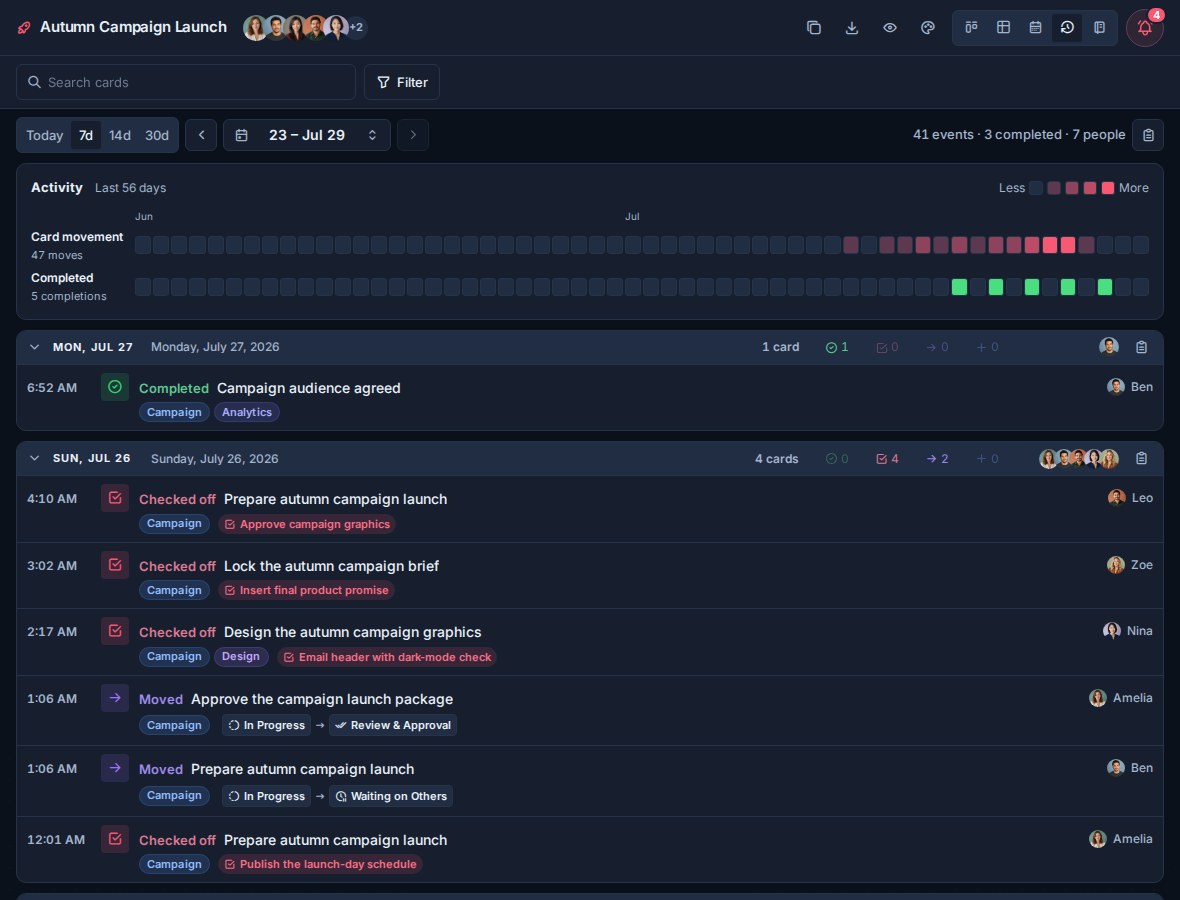Open 'Lock the autumn campaign brief' card
This screenshot has width=1180, height=900.
331,566
